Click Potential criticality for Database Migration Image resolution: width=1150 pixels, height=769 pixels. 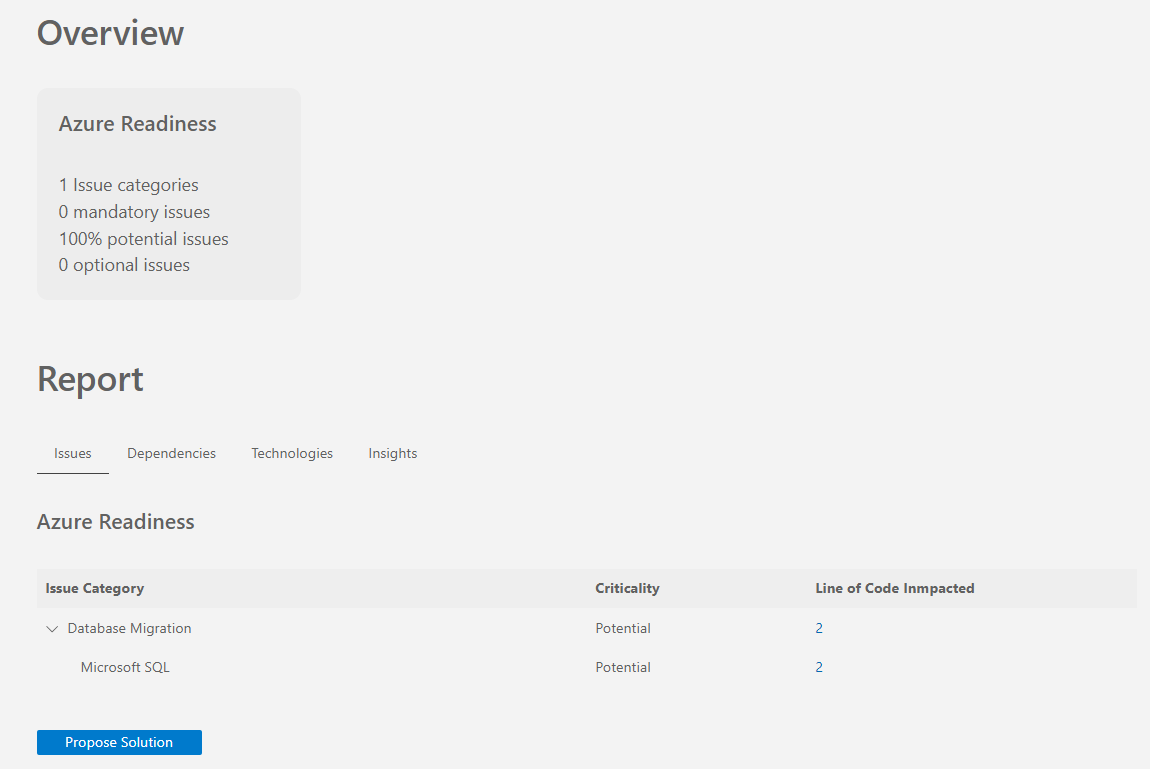(x=623, y=628)
